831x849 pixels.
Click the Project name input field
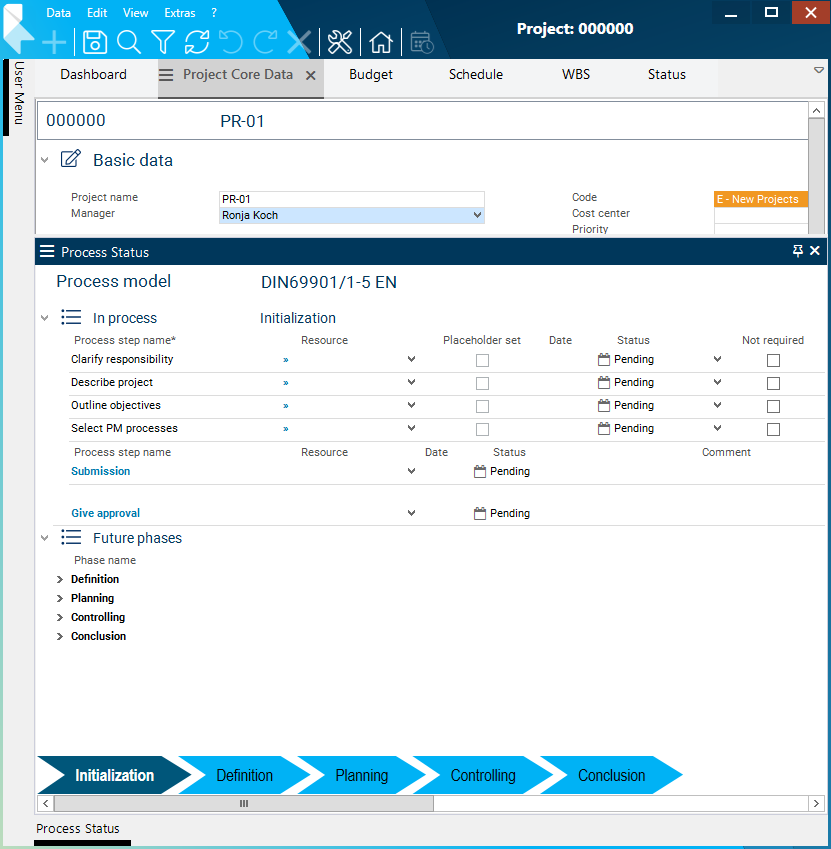click(x=351, y=199)
